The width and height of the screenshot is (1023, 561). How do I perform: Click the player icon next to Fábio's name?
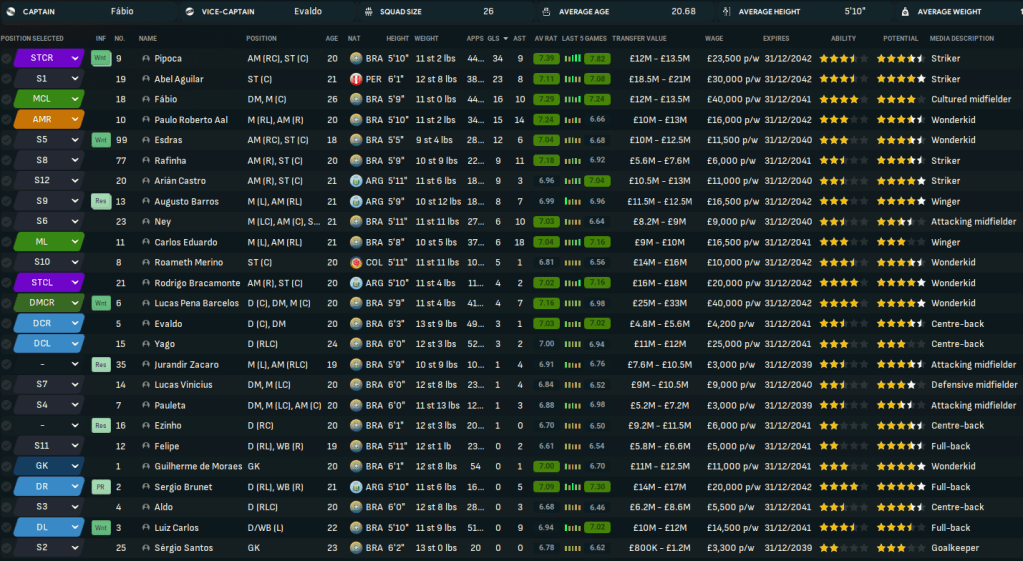146,99
